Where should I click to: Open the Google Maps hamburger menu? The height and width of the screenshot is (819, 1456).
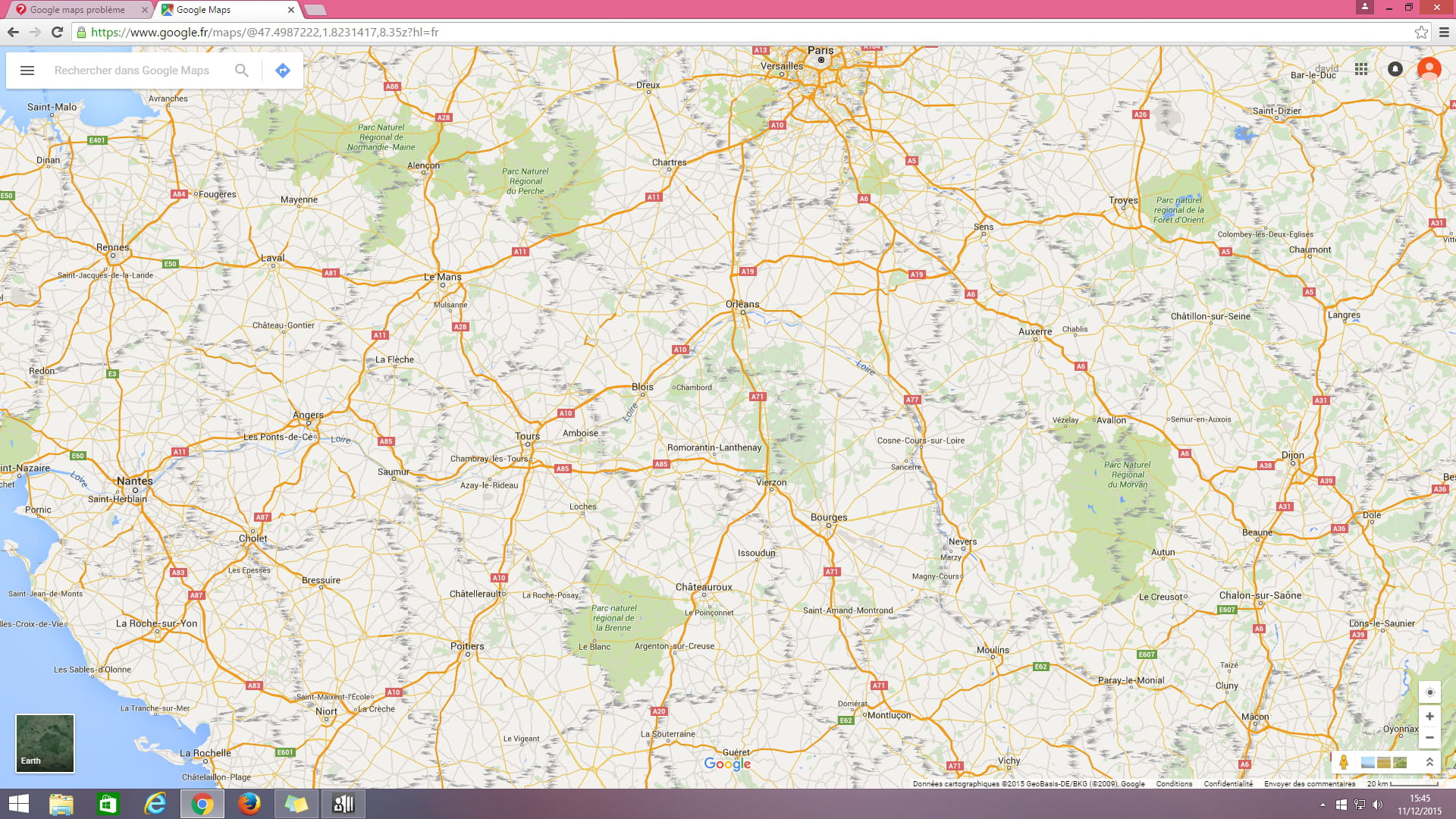point(27,71)
